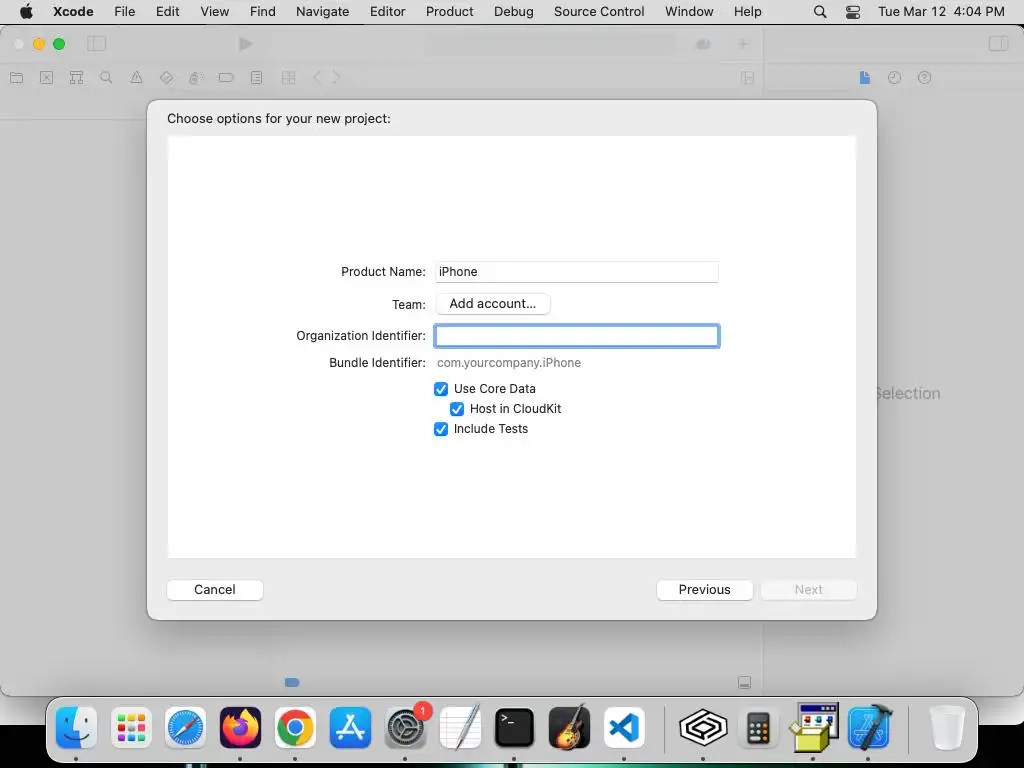Open the File menu
This screenshot has width=1024, height=768.
point(124,12)
